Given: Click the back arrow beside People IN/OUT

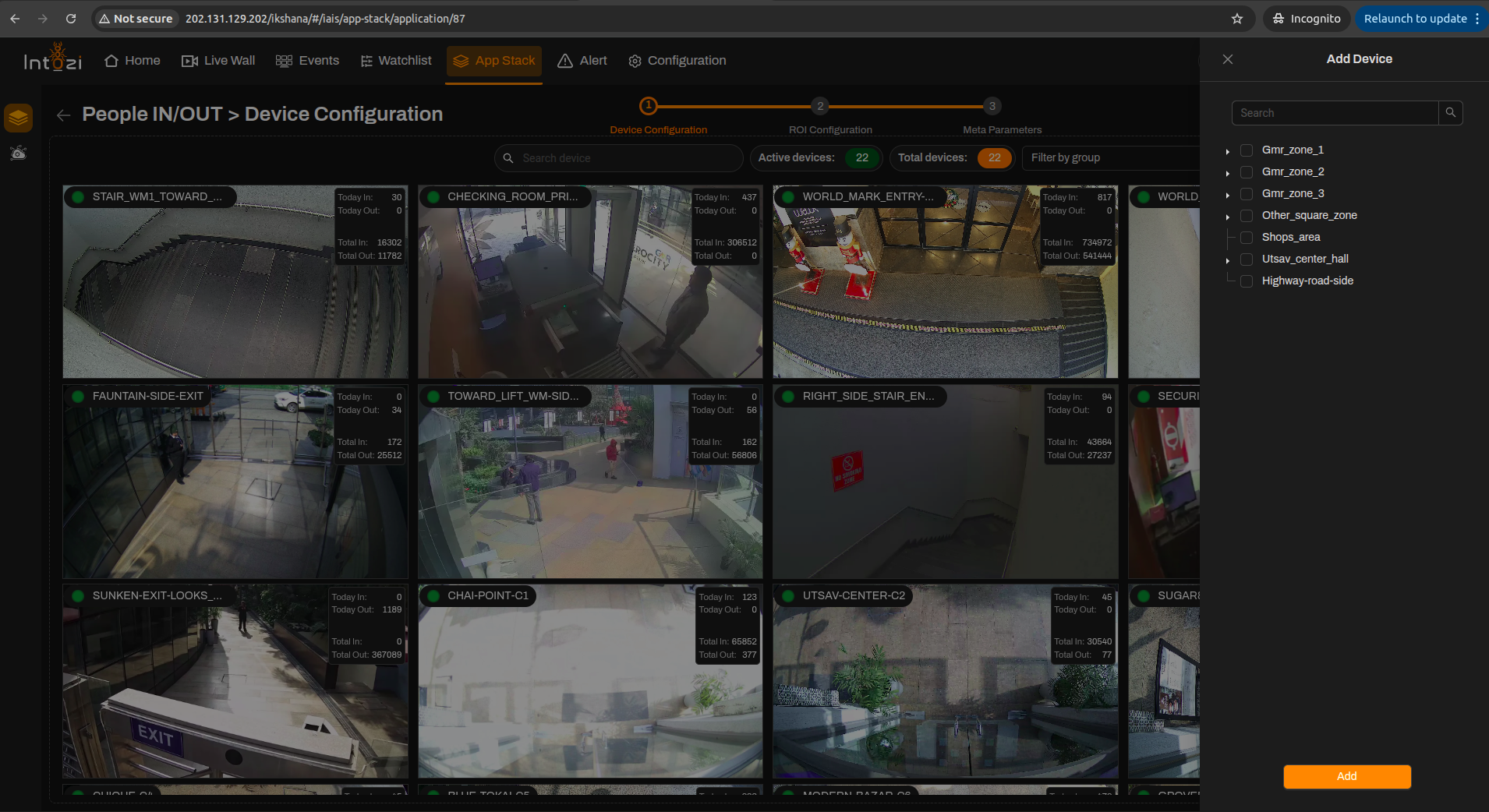Looking at the screenshot, I should coord(64,115).
